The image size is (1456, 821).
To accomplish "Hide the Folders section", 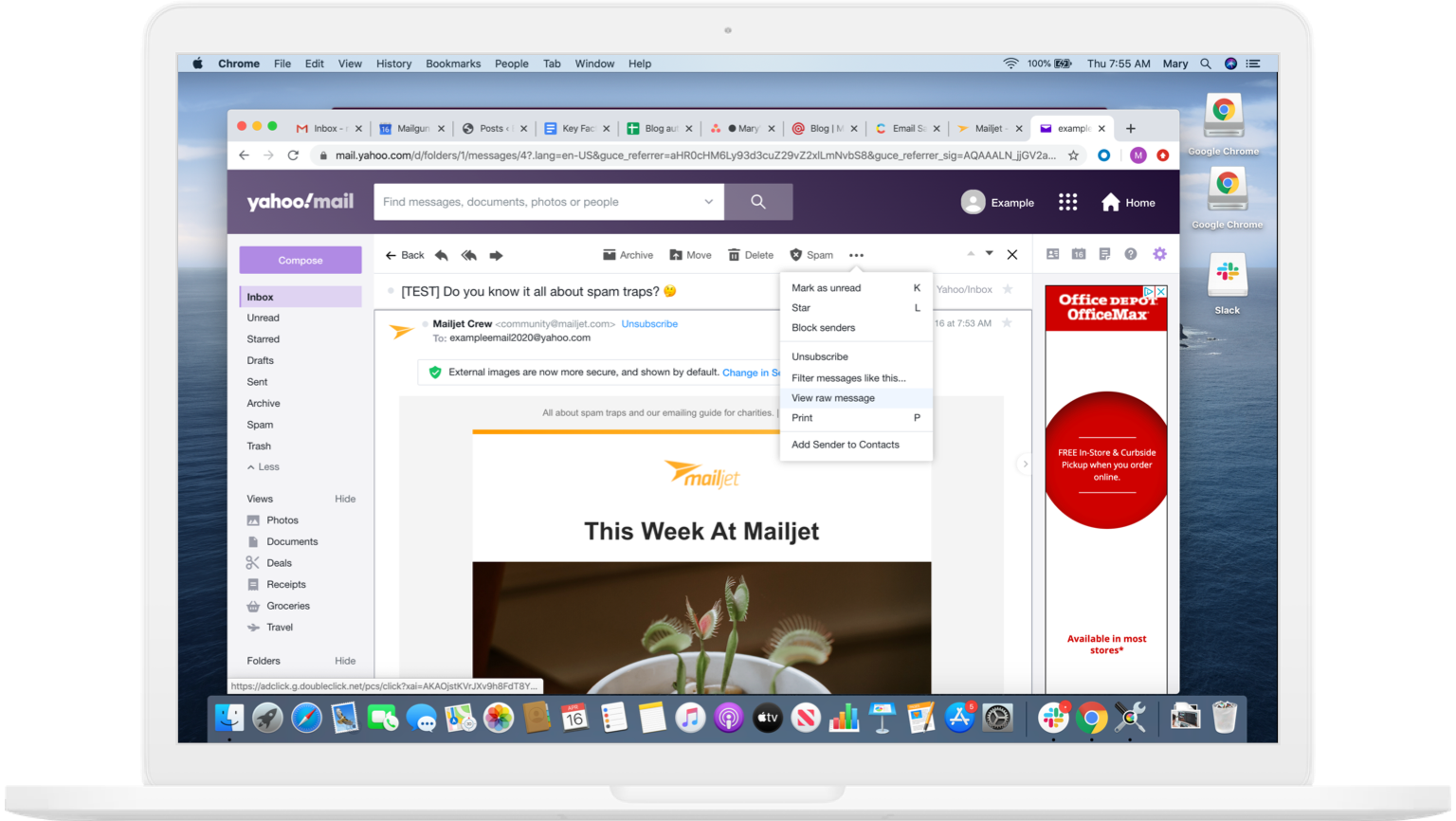I will pos(345,661).
